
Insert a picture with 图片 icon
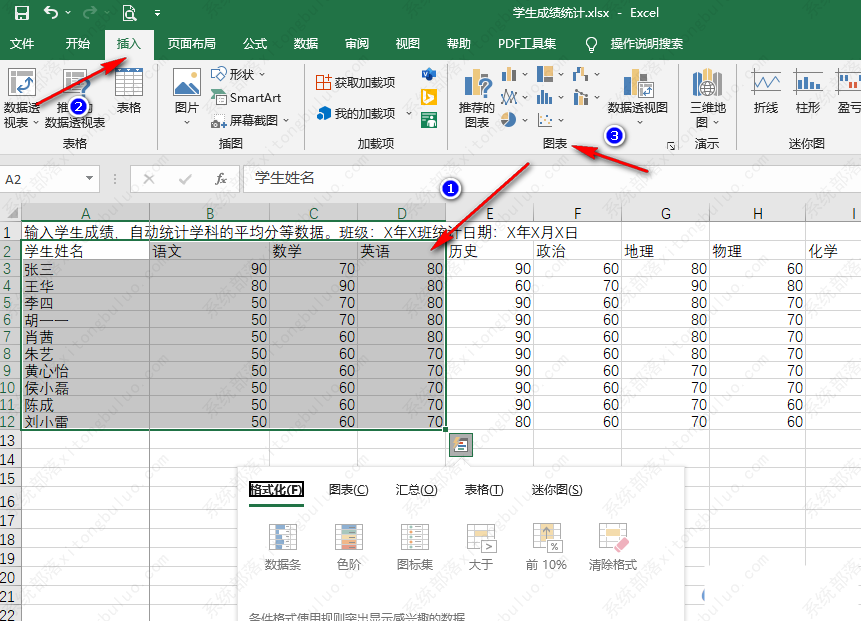(x=187, y=91)
